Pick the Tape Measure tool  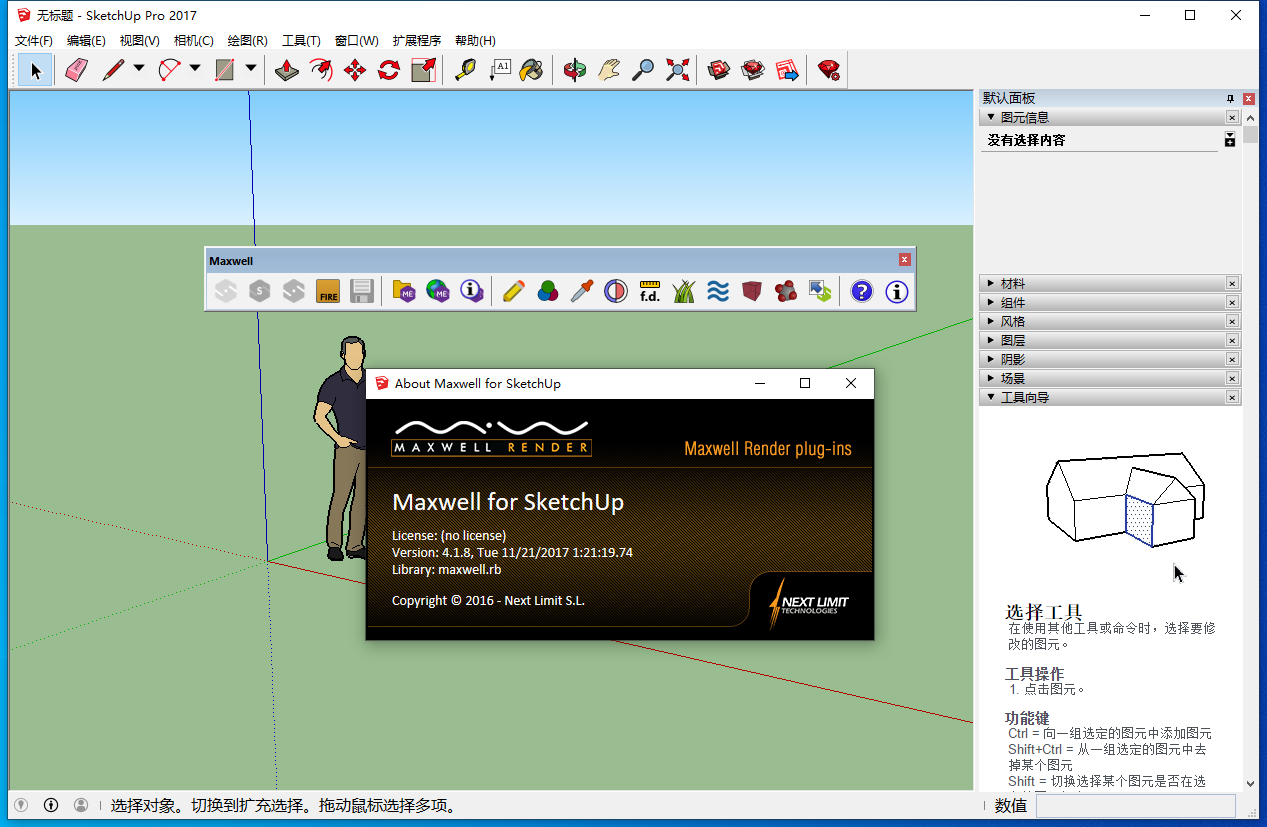click(x=465, y=70)
